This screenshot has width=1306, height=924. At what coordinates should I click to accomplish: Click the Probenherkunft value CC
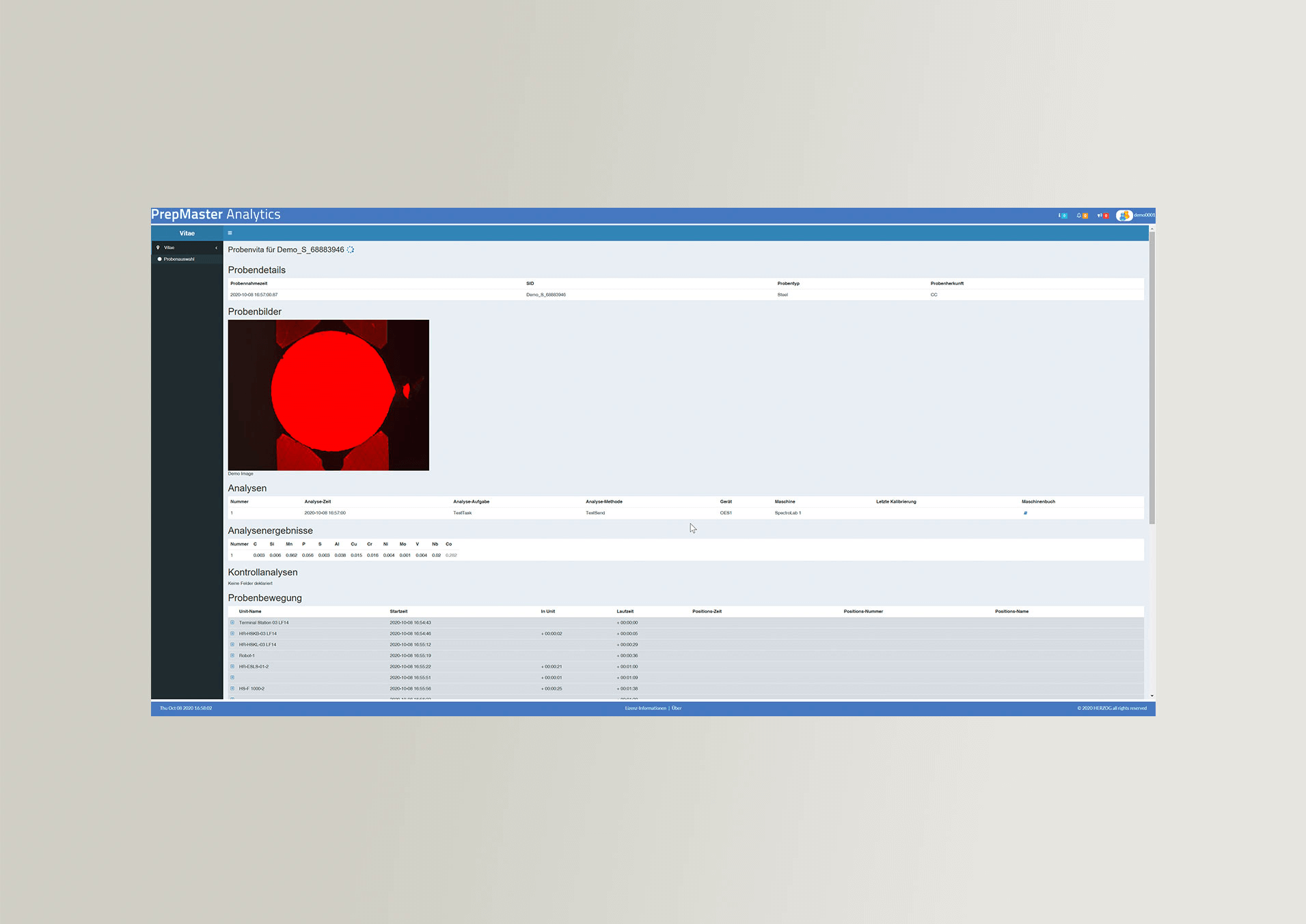[934, 295]
